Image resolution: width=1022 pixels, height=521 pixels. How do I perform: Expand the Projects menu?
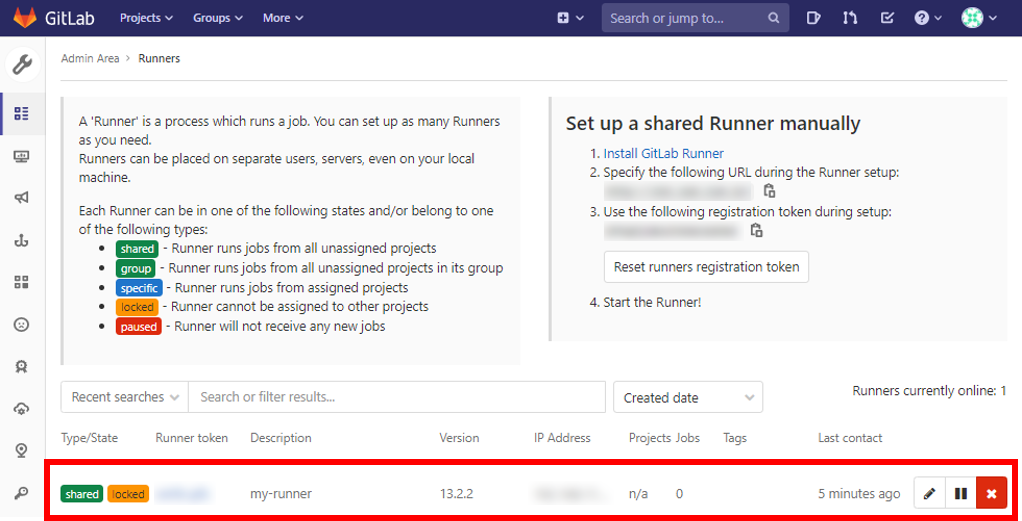point(146,18)
